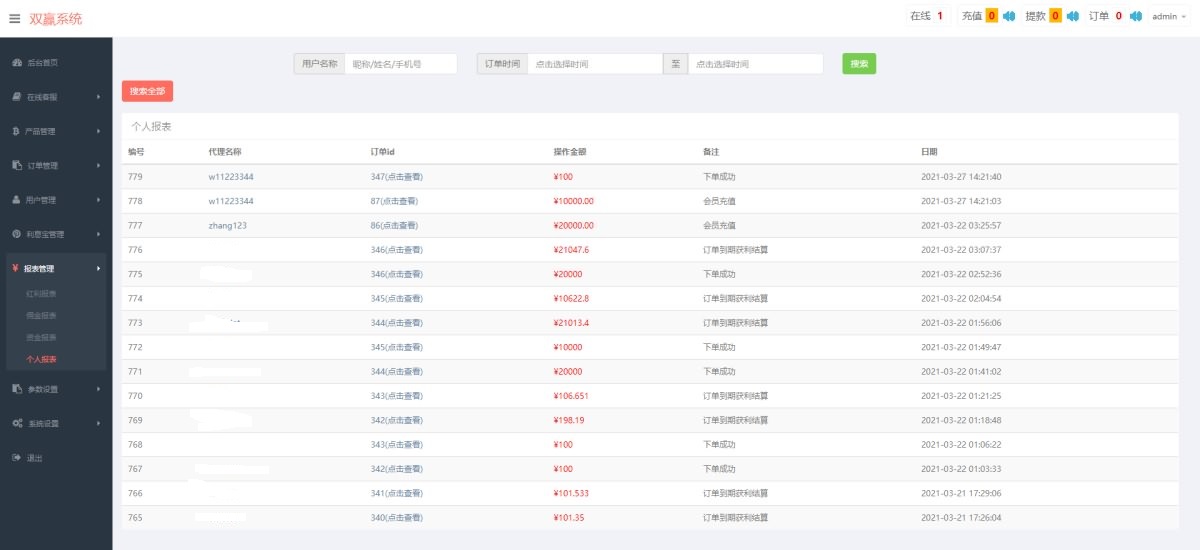Image resolution: width=1200 pixels, height=550 pixels.
Task: Select 退出 in the sidebar
Action: click(34, 458)
